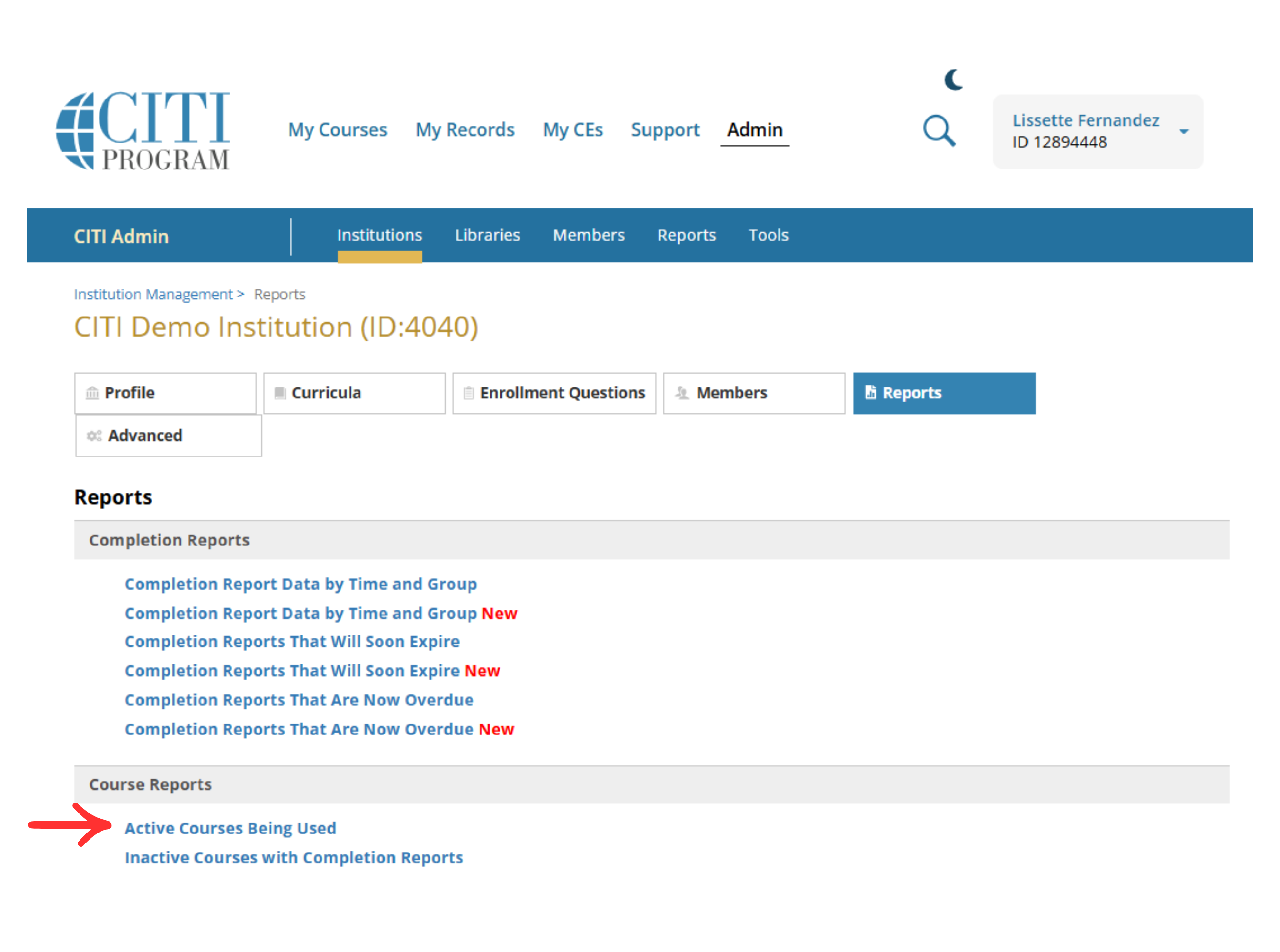Click the CITI Program logo
This screenshot has width=1280, height=952.
143,131
